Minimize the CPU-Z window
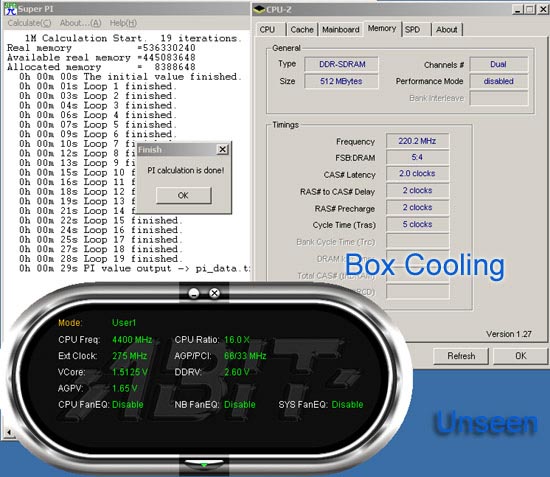The width and height of the screenshot is (550, 477). coord(517,9)
